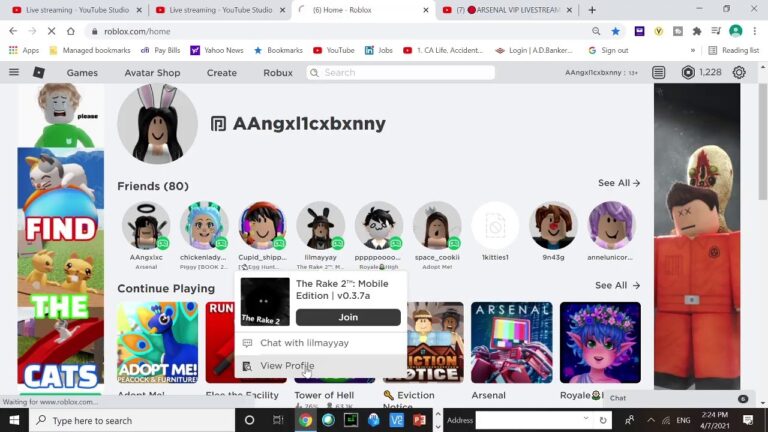Expand the bookmarks bar overflow chevron
The height and width of the screenshot is (432, 768).
[x=692, y=50]
